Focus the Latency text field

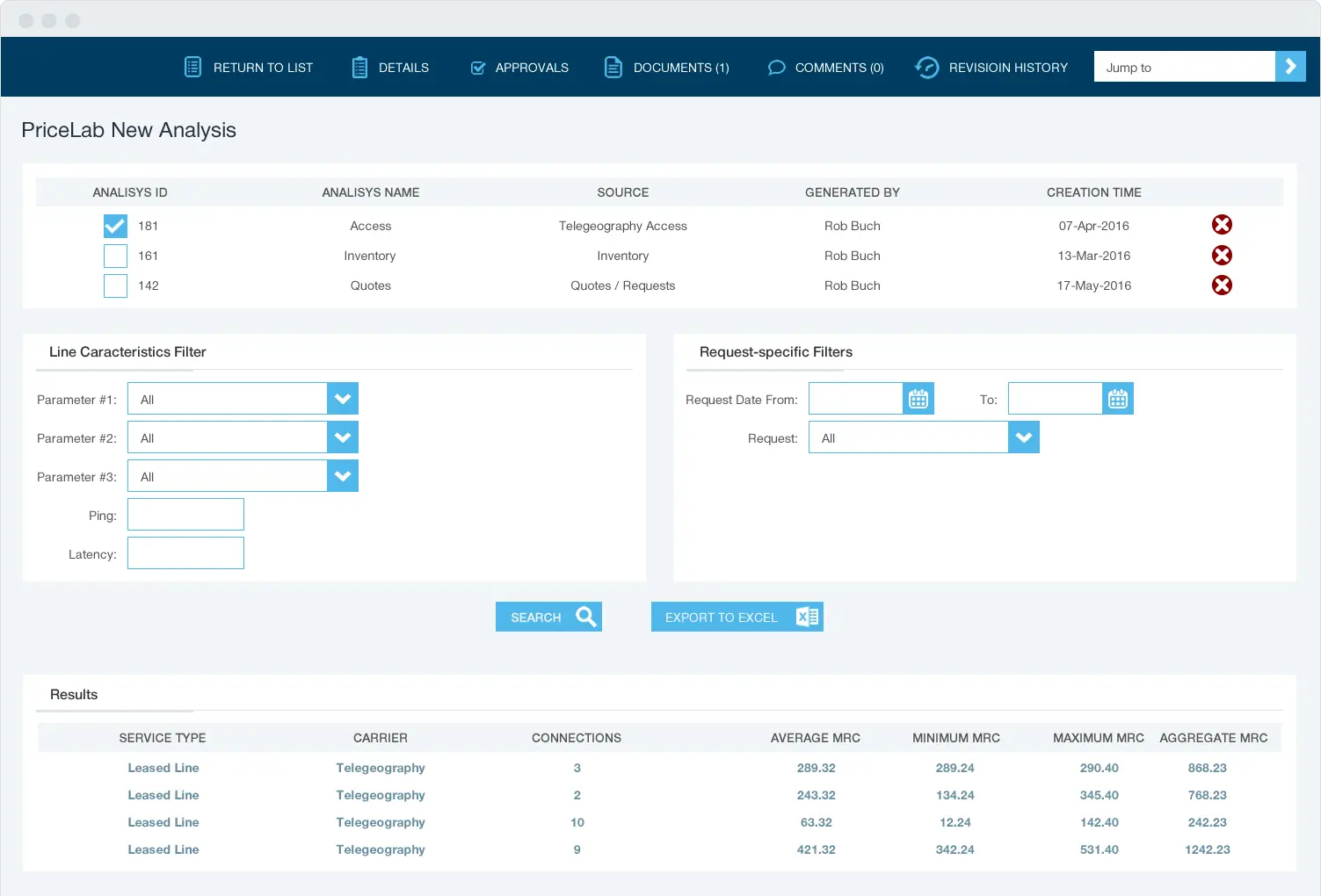185,553
